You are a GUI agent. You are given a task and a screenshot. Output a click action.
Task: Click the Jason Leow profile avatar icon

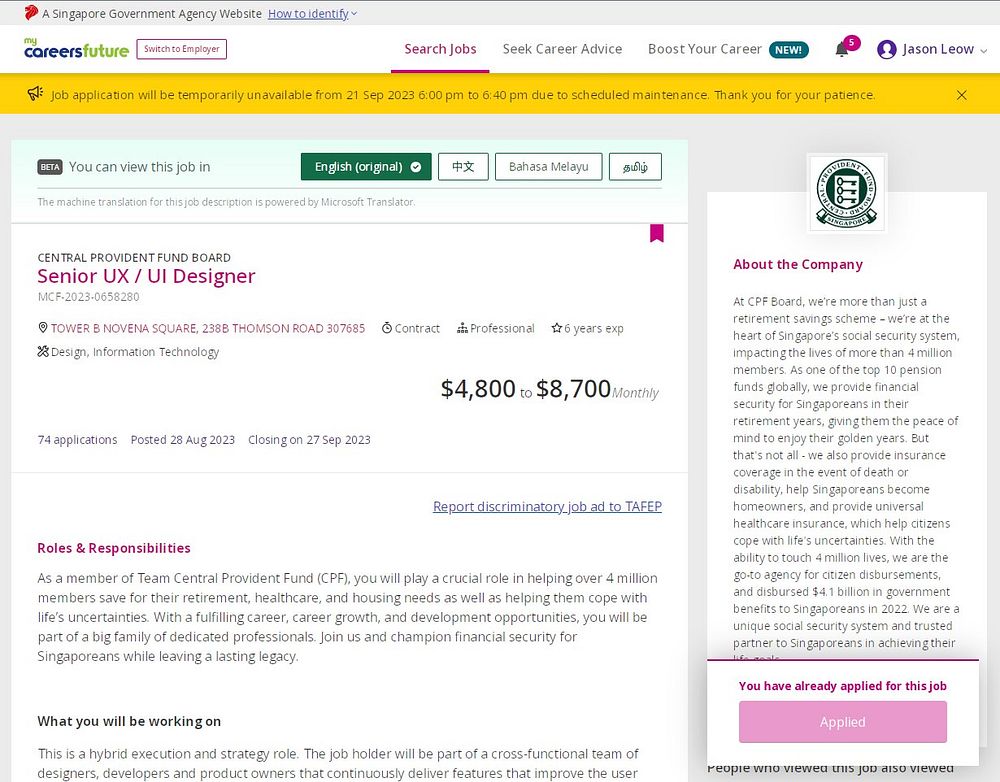886,49
